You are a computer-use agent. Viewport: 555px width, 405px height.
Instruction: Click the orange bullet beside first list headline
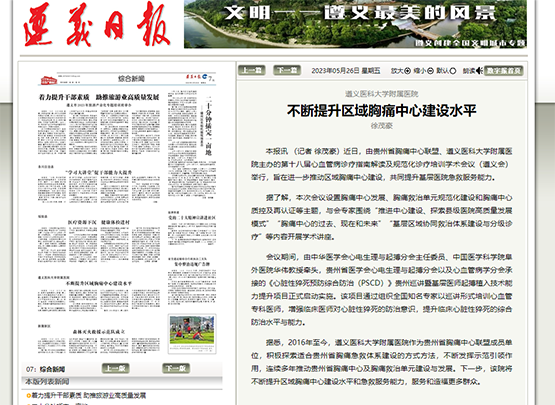[29, 395]
